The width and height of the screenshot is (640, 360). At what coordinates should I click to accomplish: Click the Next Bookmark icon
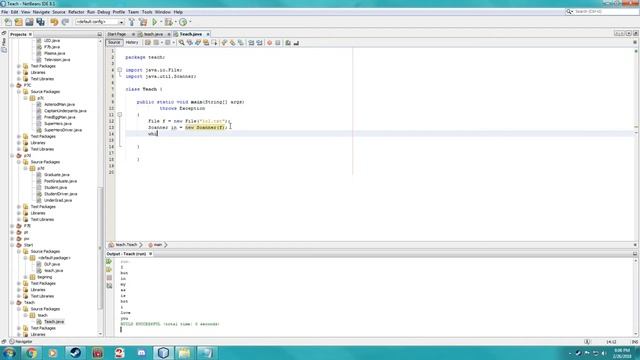coord(232,42)
